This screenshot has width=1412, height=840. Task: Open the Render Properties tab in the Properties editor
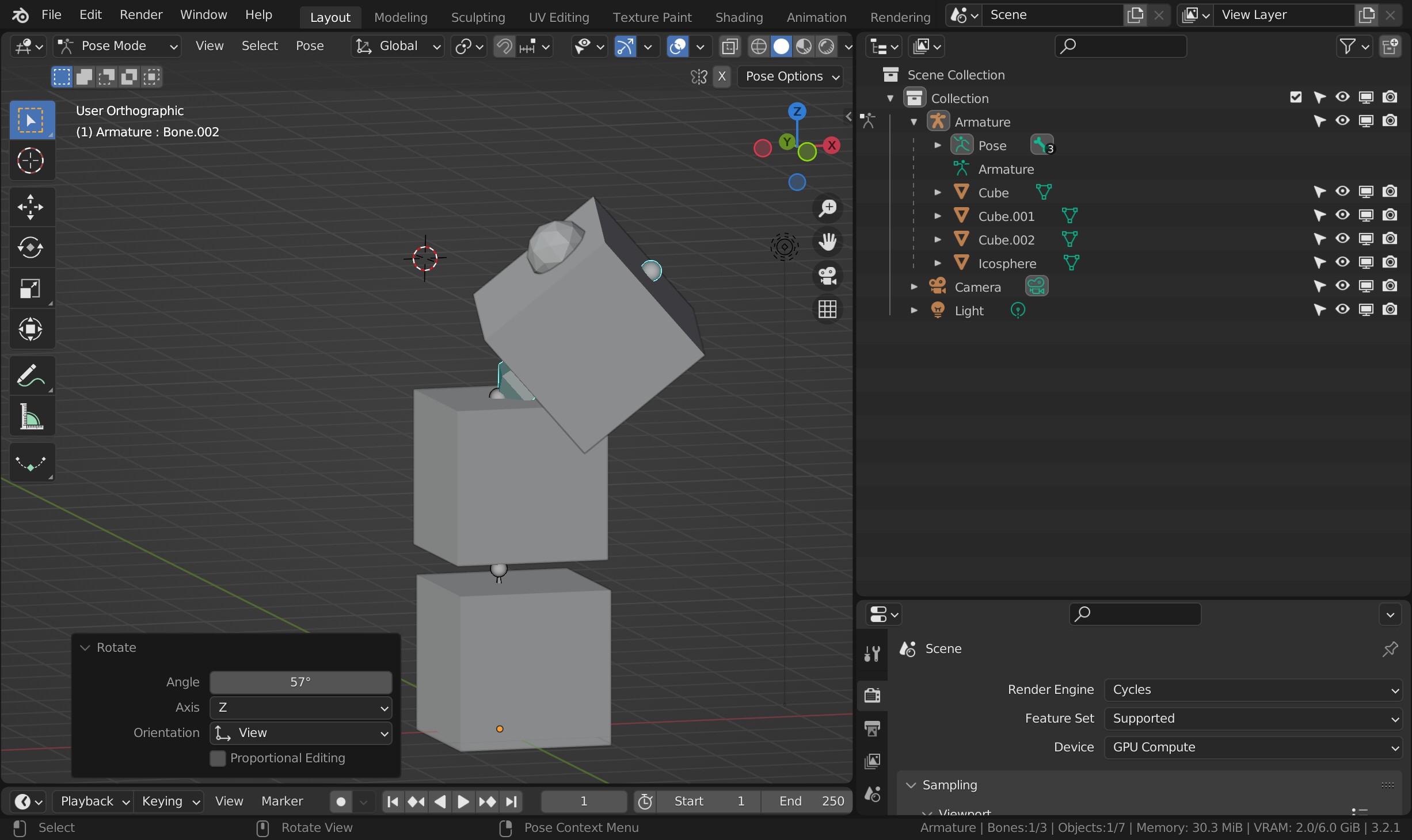point(872,695)
